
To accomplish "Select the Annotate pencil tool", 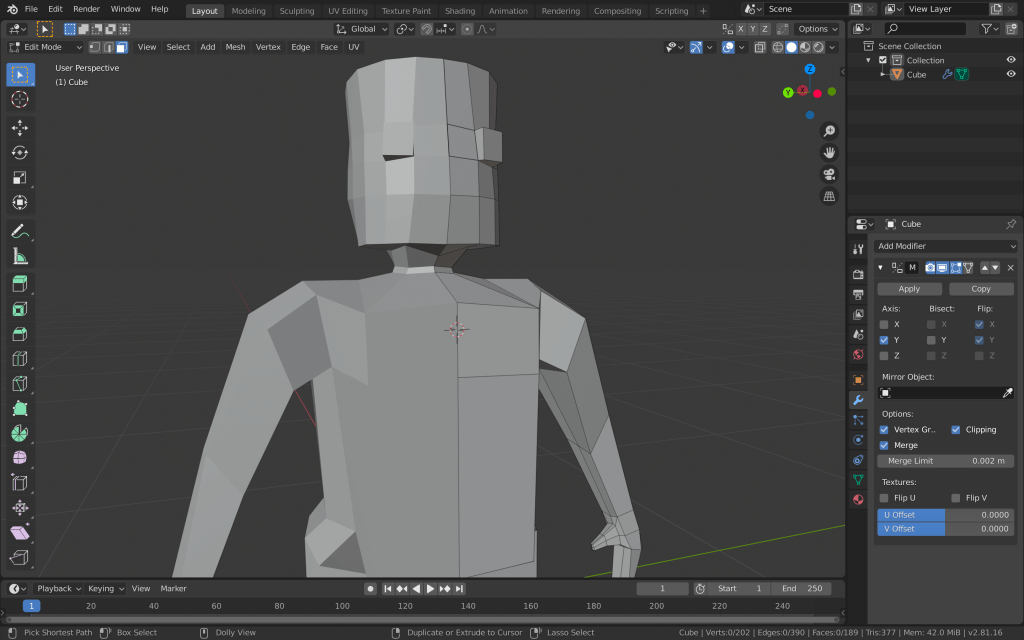I will [x=20, y=231].
